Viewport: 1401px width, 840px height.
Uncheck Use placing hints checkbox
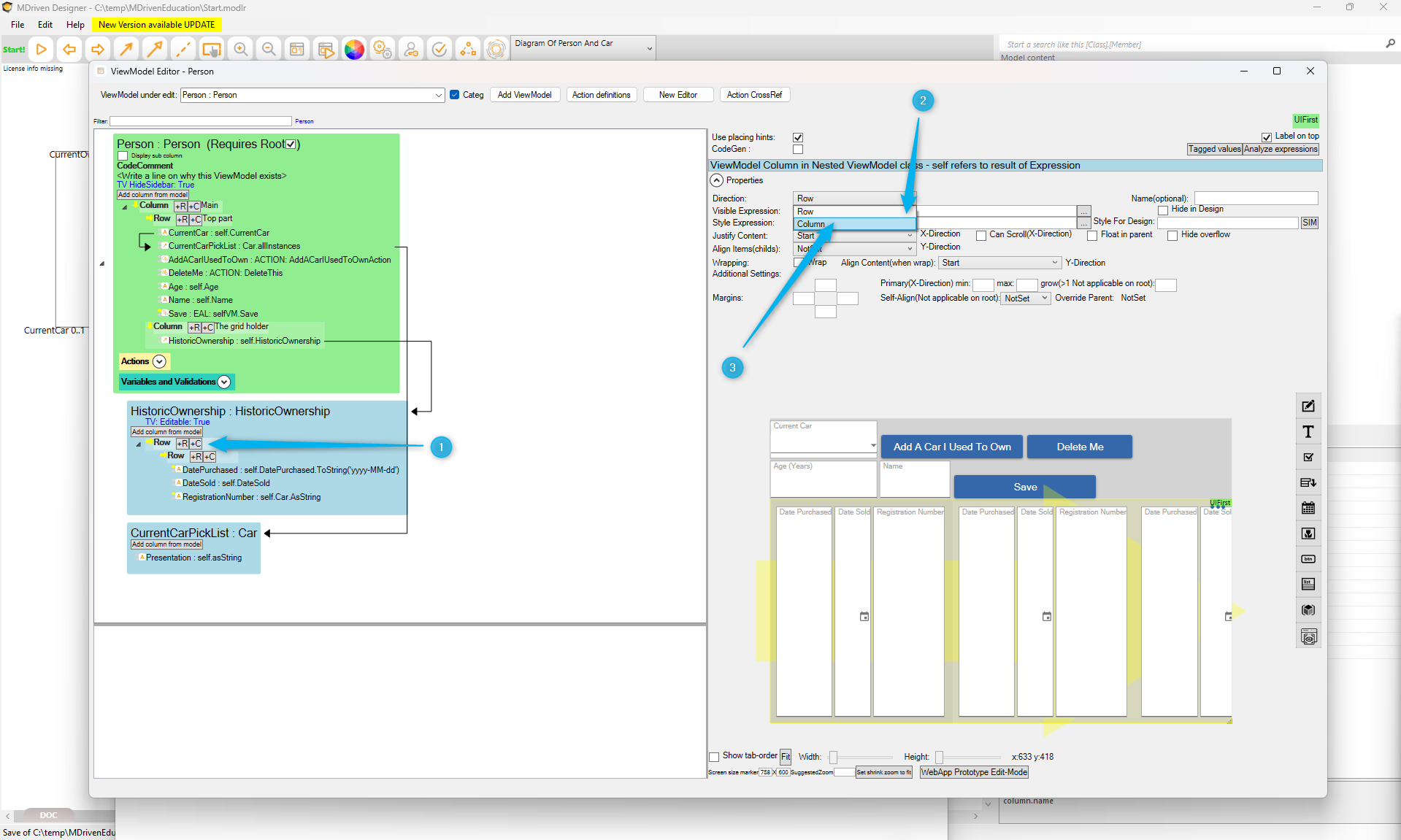tap(798, 137)
